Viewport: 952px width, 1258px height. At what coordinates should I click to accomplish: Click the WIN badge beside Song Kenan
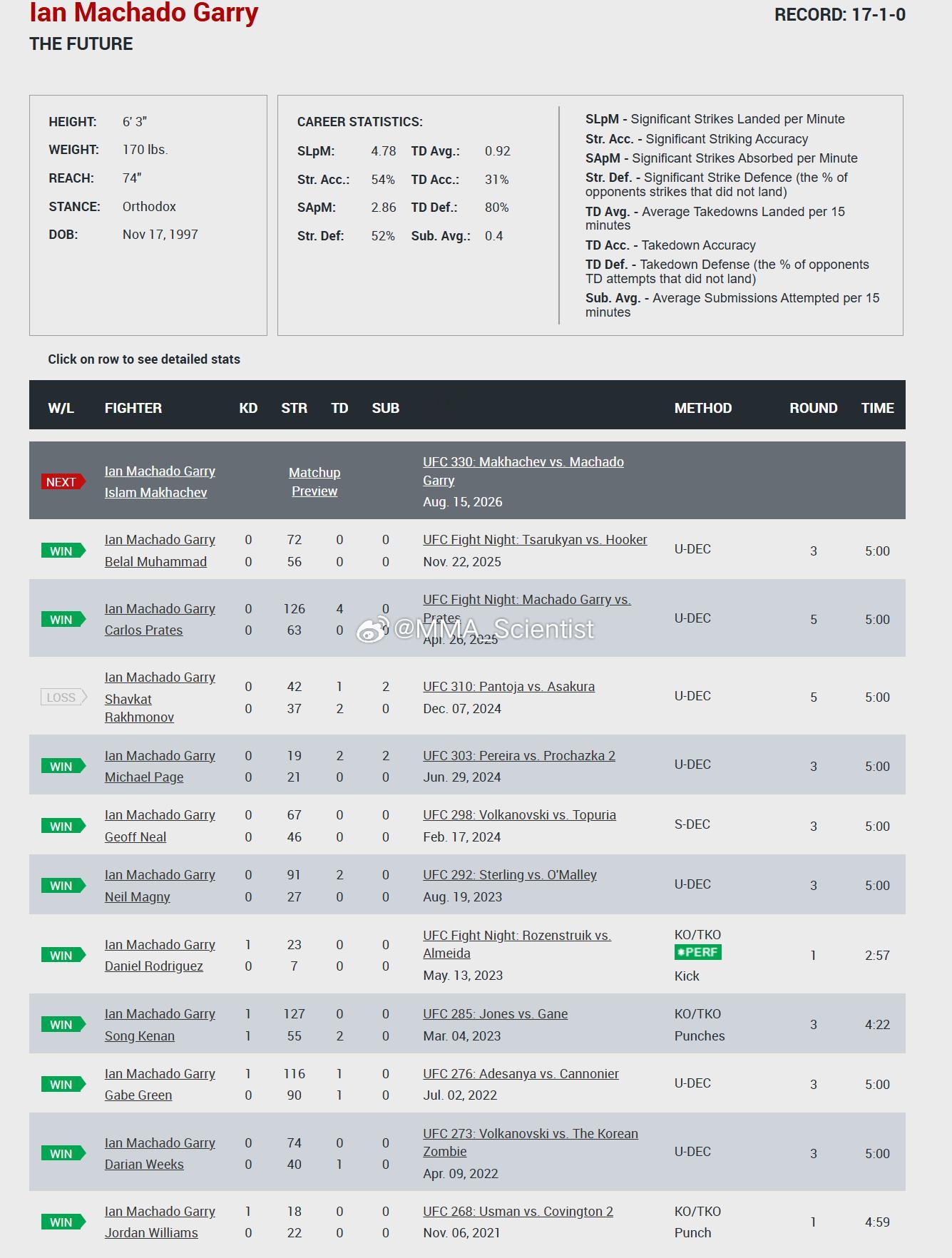[x=63, y=1024]
